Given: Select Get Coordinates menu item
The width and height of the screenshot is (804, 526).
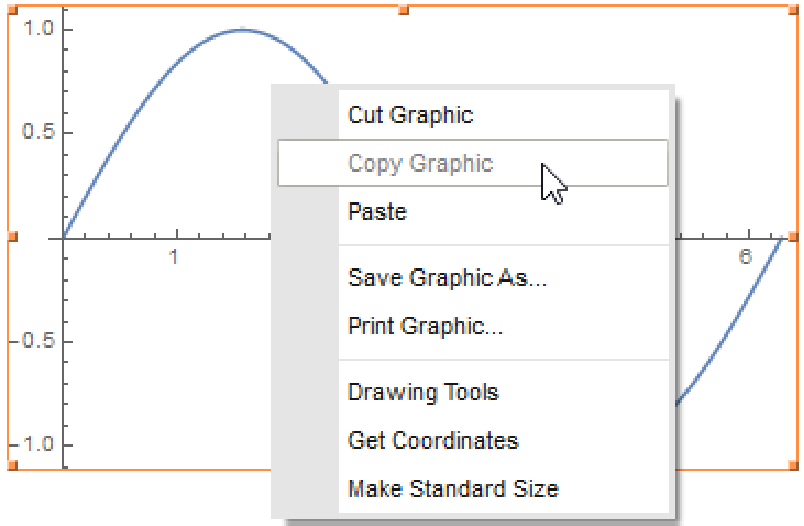Looking at the screenshot, I should click(x=433, y=440).
